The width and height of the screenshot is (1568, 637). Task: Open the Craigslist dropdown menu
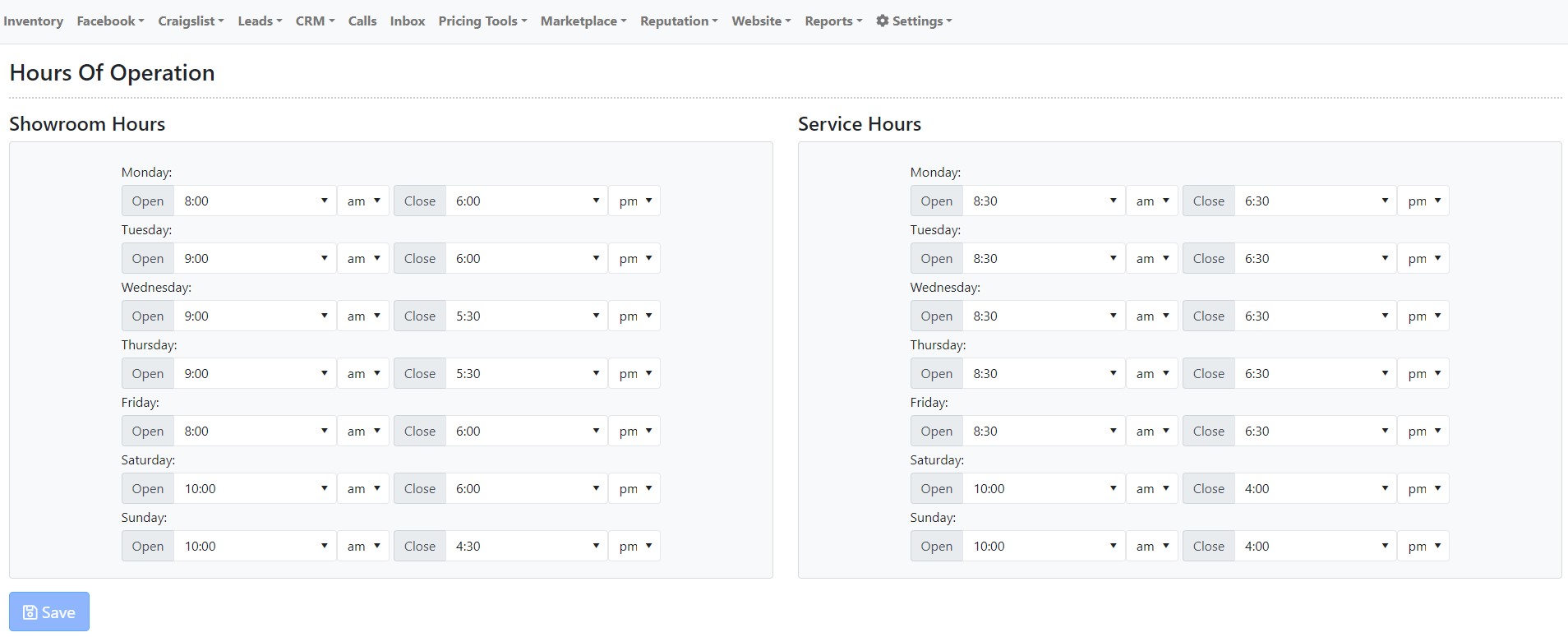point(191,21)
